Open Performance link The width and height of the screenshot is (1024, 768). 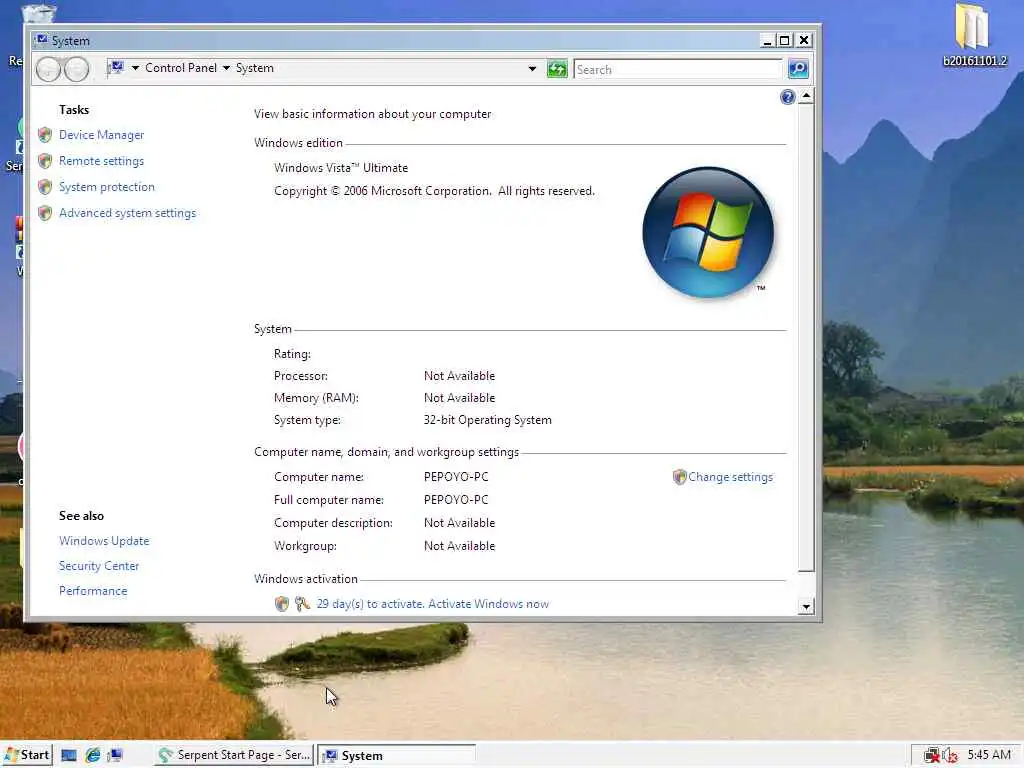[x=93, y=590]
